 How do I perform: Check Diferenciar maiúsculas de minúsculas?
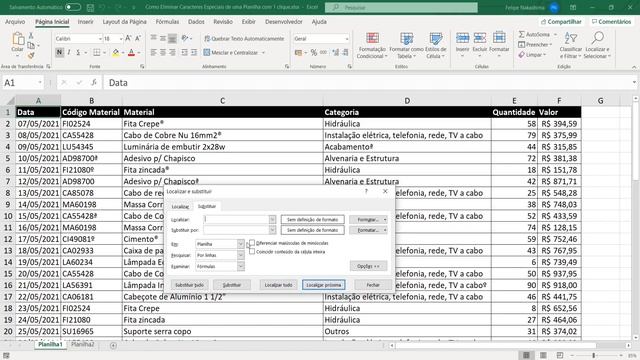[x=252, y=243]
